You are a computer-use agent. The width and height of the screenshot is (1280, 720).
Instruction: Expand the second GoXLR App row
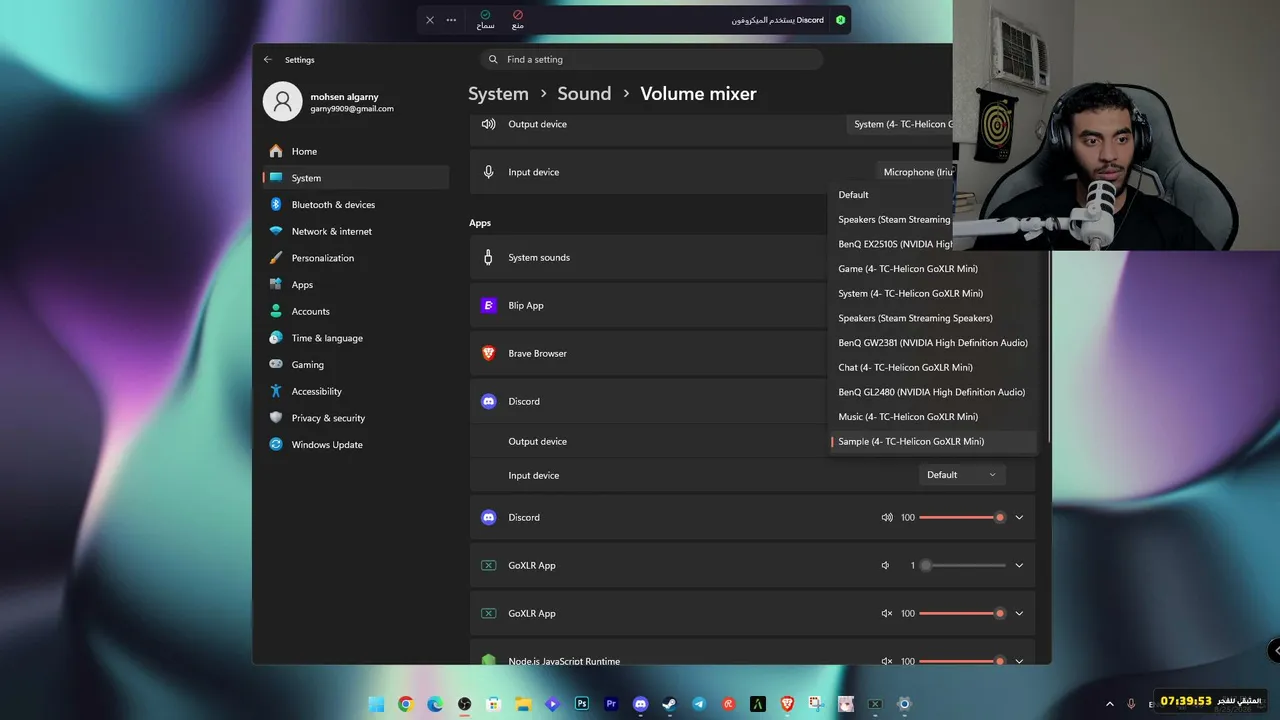point(1019,614)
